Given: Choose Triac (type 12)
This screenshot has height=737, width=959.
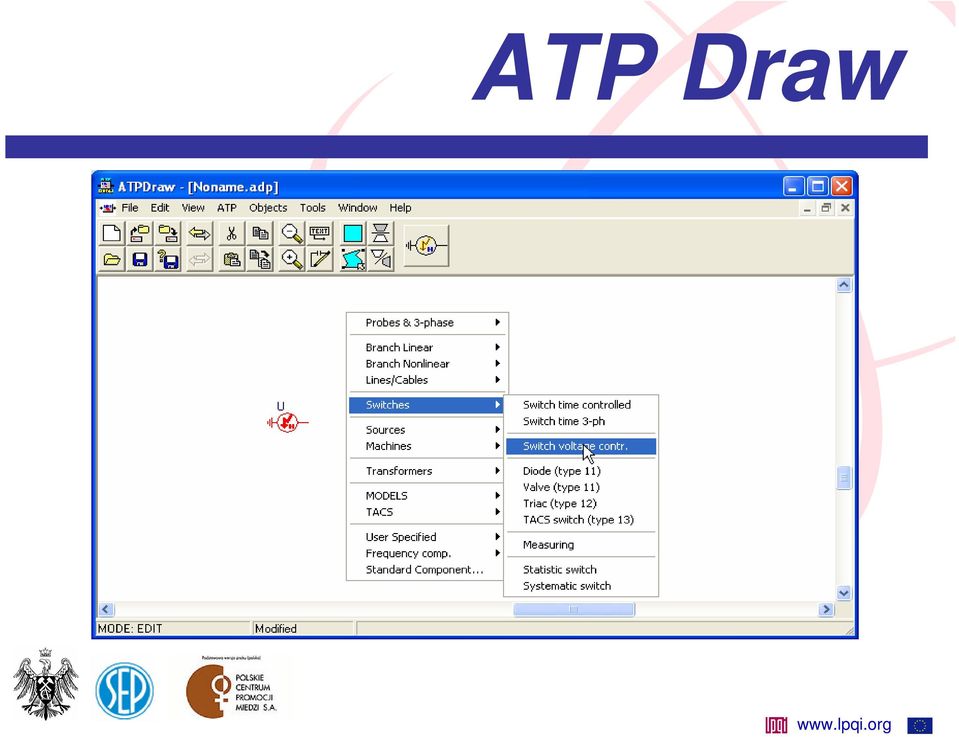Looking at the screenshot, I should pyautogui.click(x=581, y=503).
